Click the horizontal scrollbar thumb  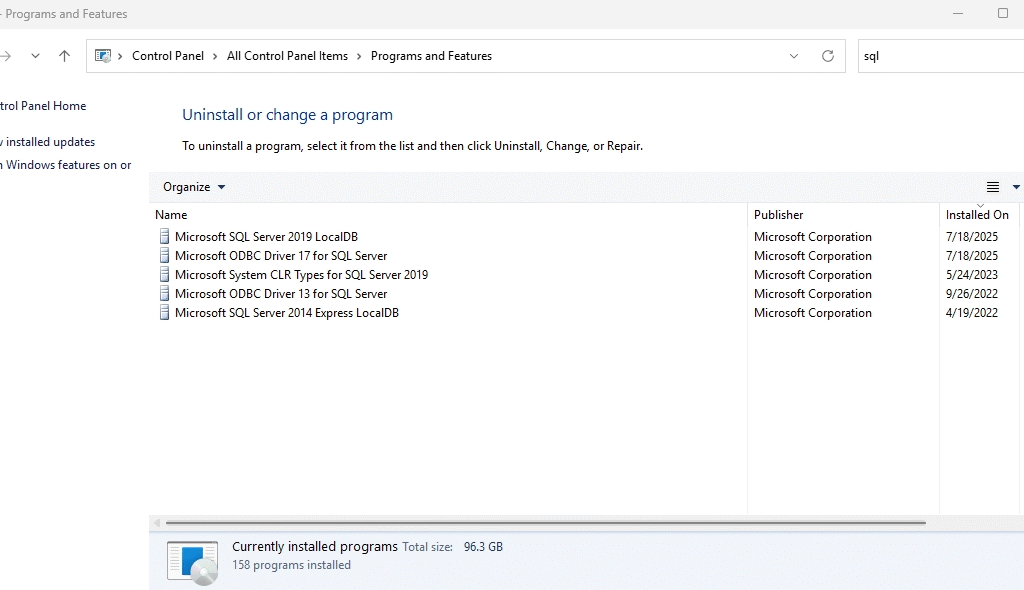coord(546,523)
